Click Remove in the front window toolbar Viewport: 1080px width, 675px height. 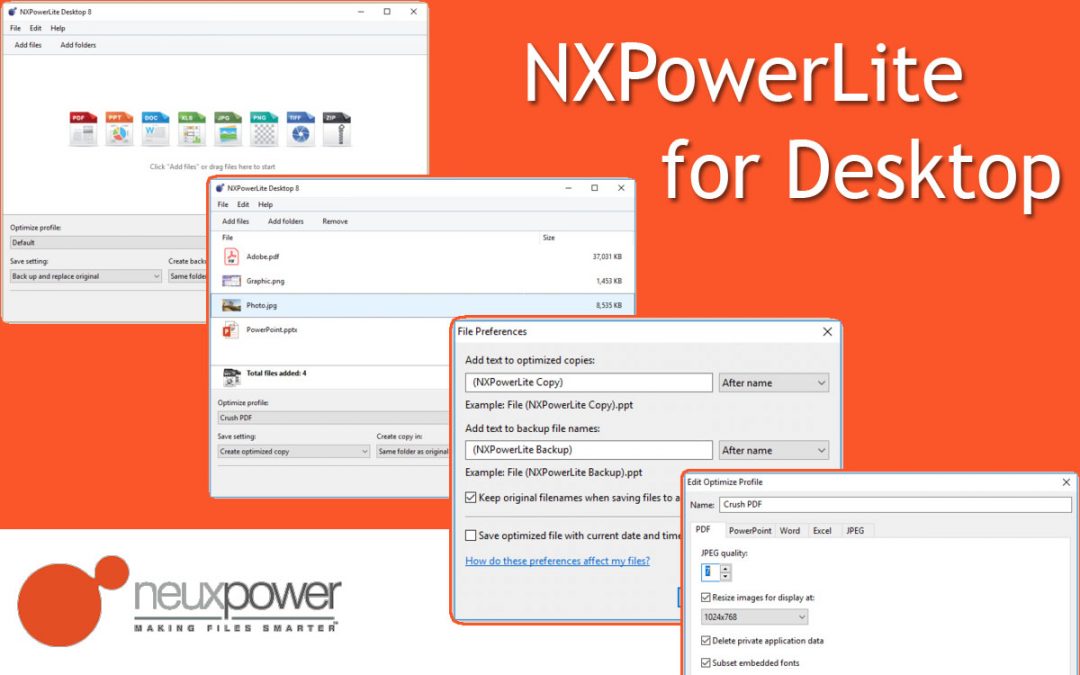[335, 221]
